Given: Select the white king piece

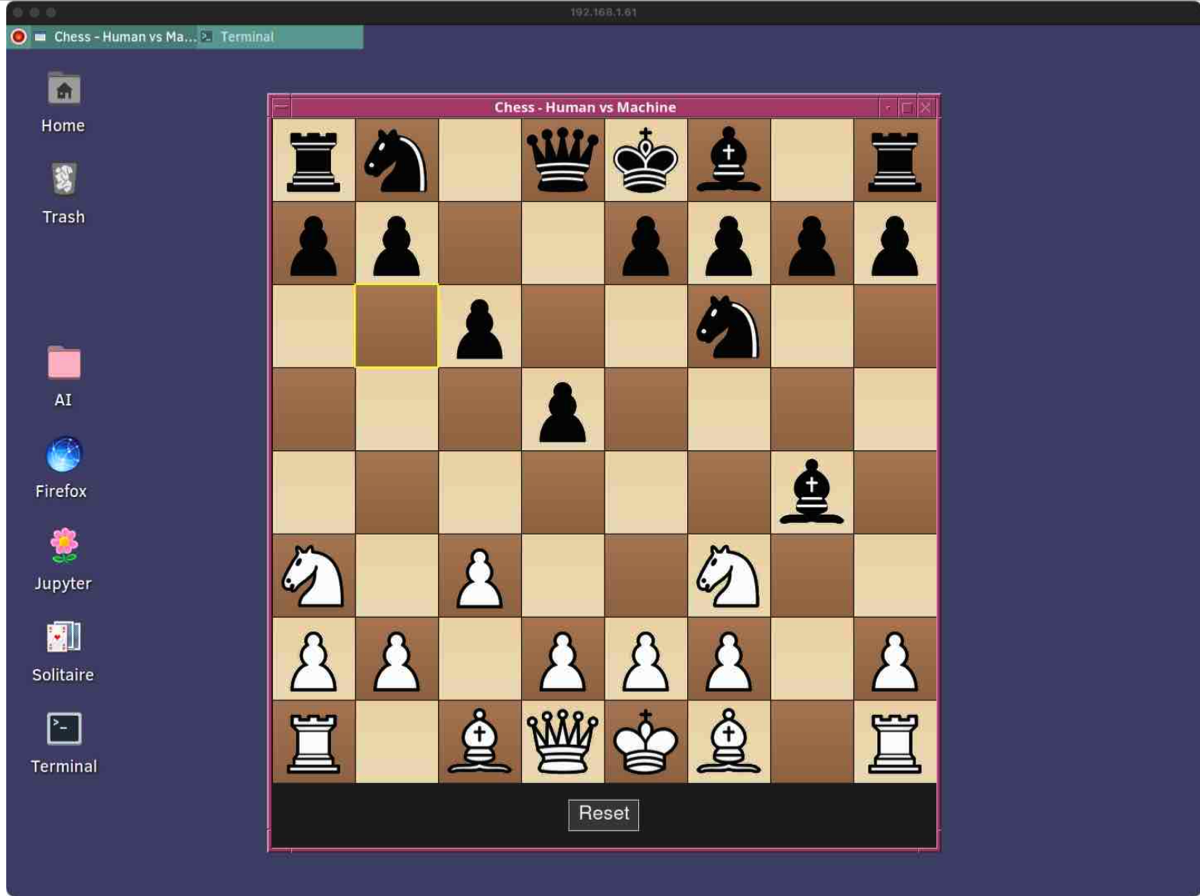Looking at the screenshot, I should tap(645, 742).
